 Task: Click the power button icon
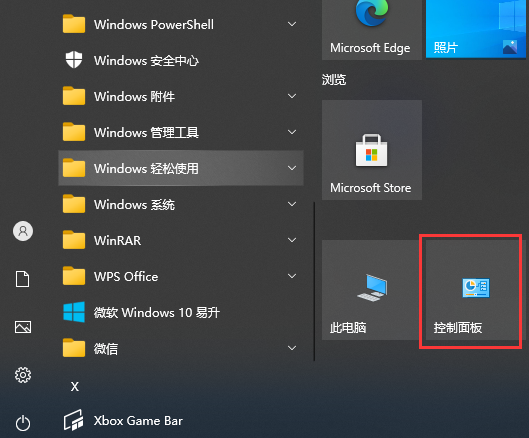pos(23,423)
